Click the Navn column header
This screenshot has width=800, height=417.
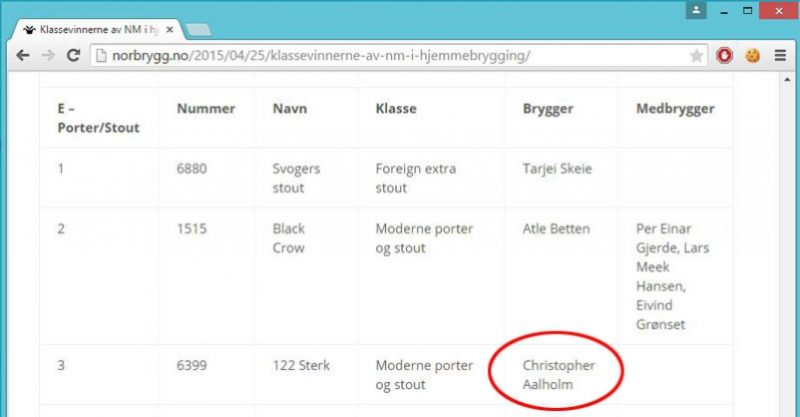pos(290,109)
